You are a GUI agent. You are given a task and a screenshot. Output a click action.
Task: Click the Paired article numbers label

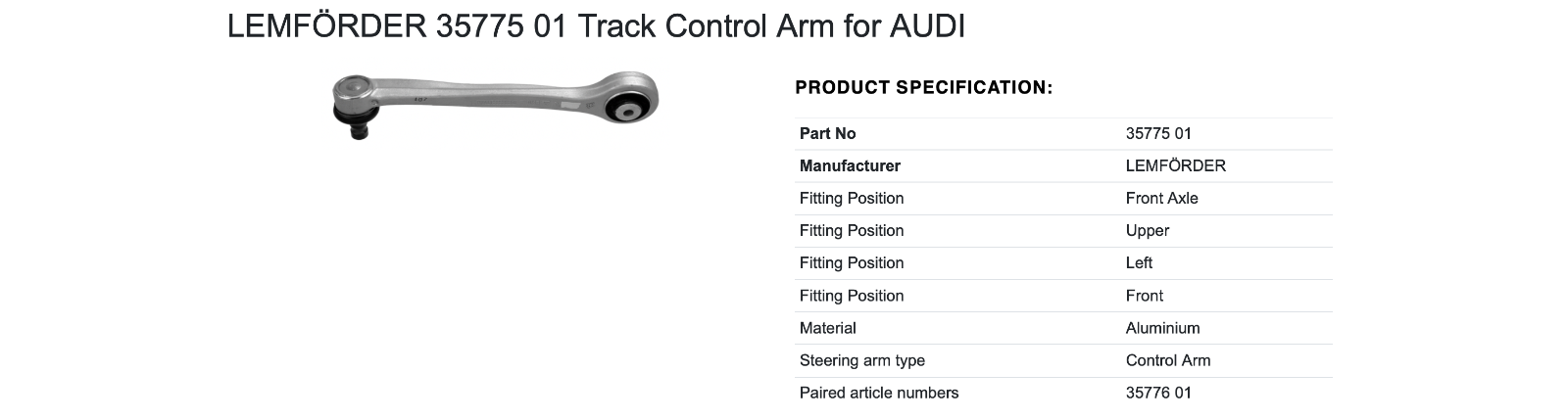[x=879, y=393]
